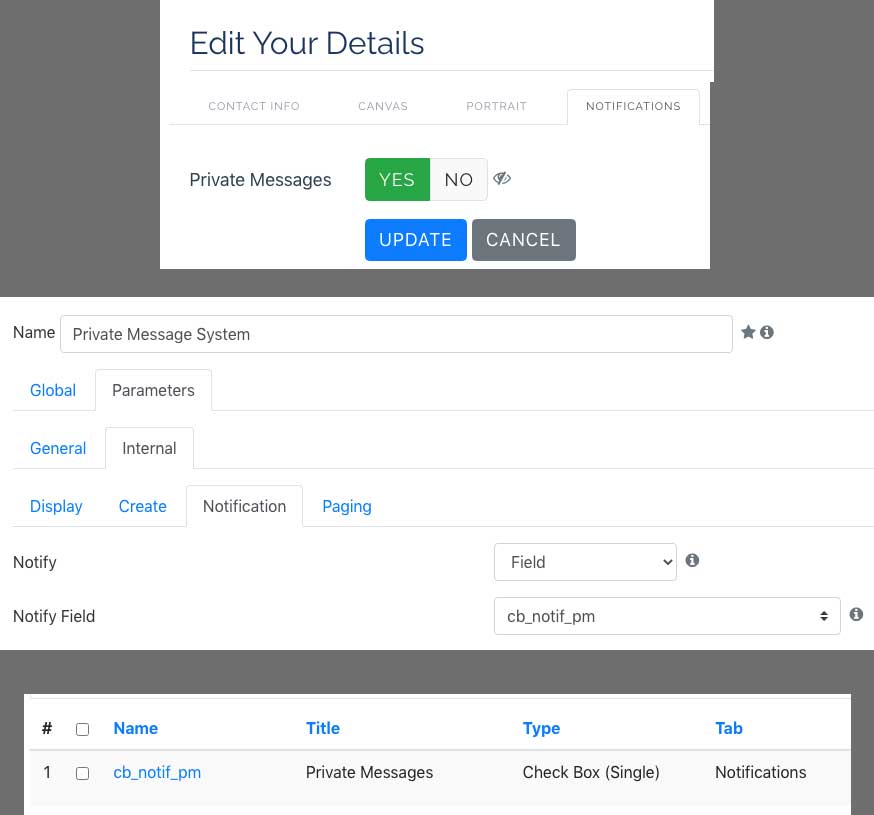Open the Paging tab
This screenshot has height=815, width=874.
(347, 506)
